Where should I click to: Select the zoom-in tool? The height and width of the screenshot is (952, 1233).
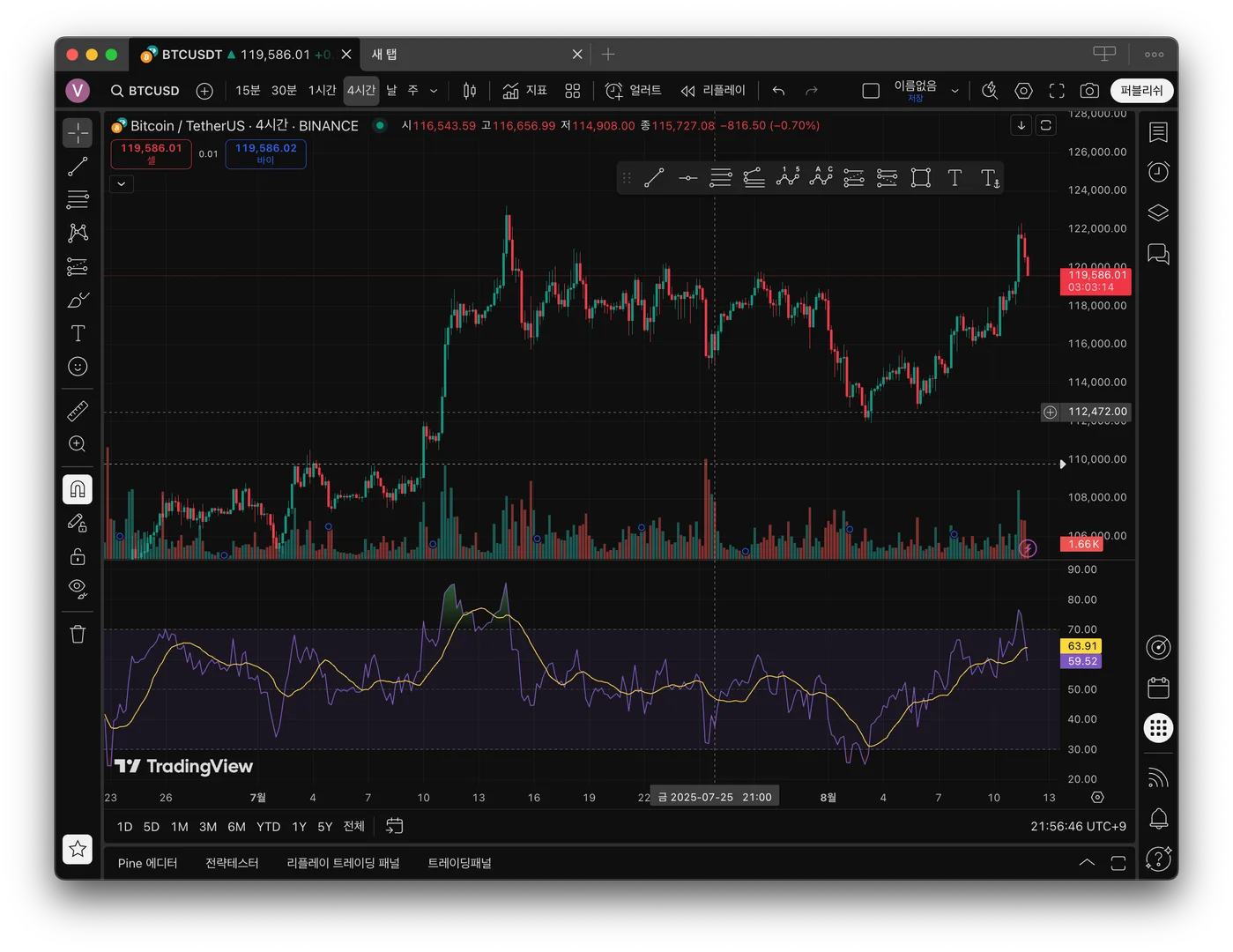[x=78, y=444]
